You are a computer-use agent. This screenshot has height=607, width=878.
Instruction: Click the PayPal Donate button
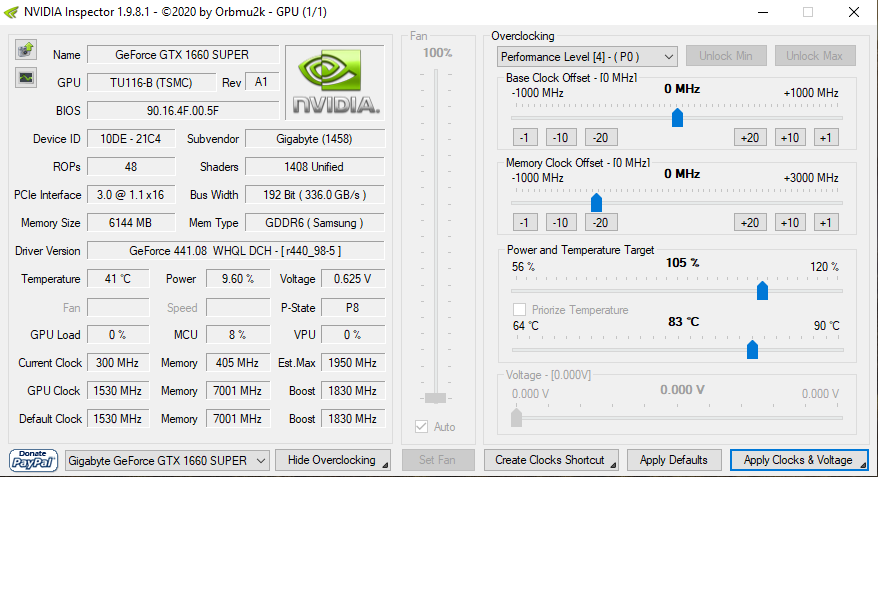[33, 460]
